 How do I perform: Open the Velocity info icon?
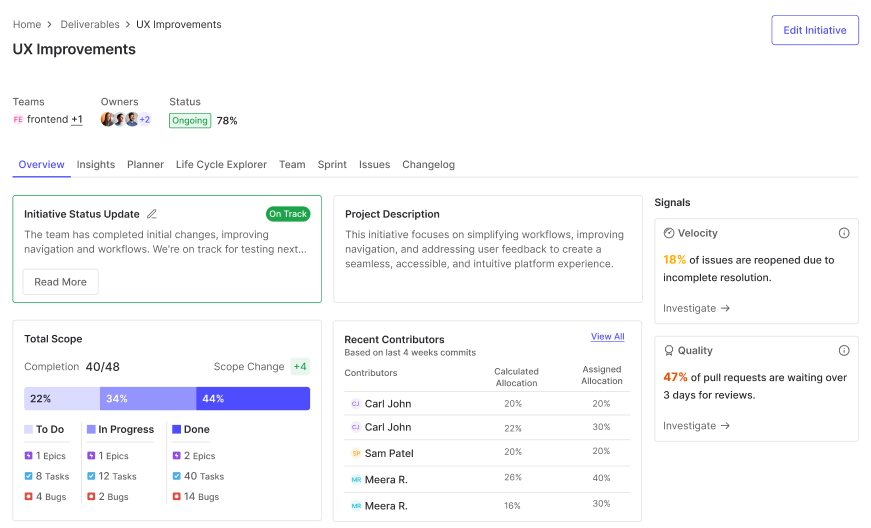(x=844, y=233)
